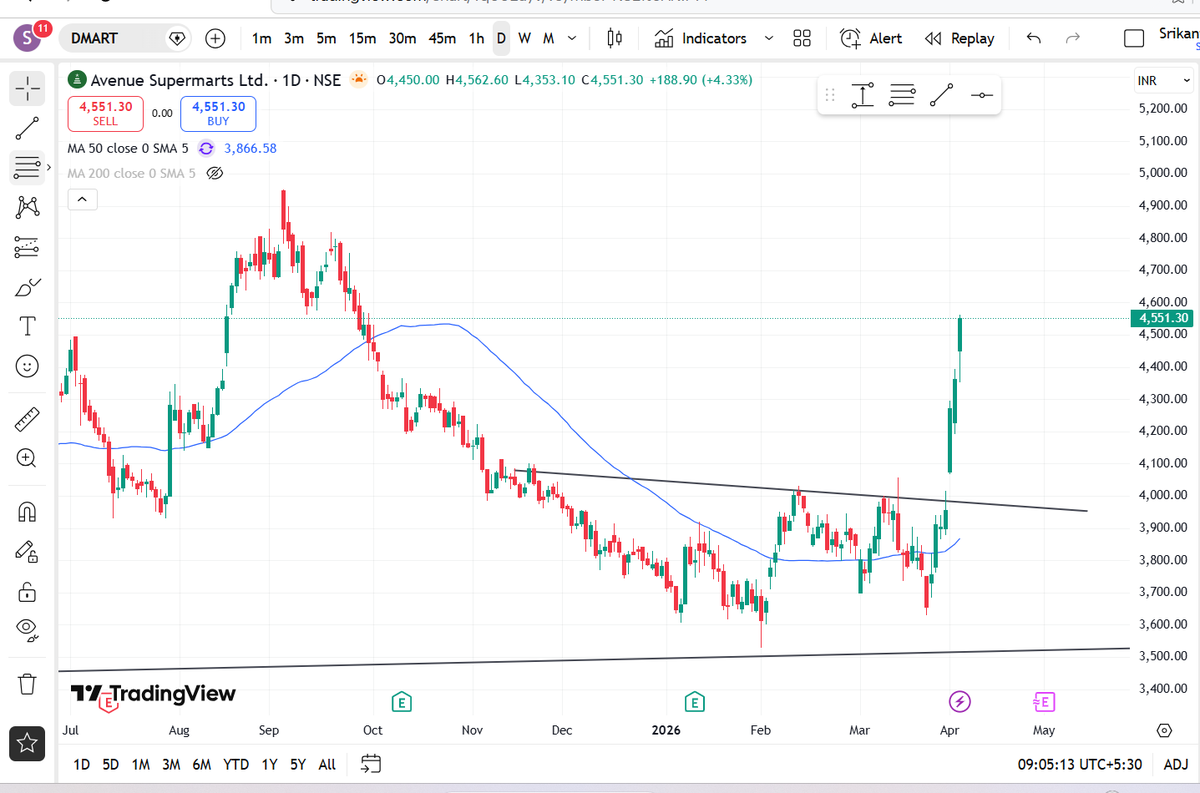The height and width of the screenshot is (793, 1200).
Task: Toggle lock all drawings
Action: pos(27,591)
